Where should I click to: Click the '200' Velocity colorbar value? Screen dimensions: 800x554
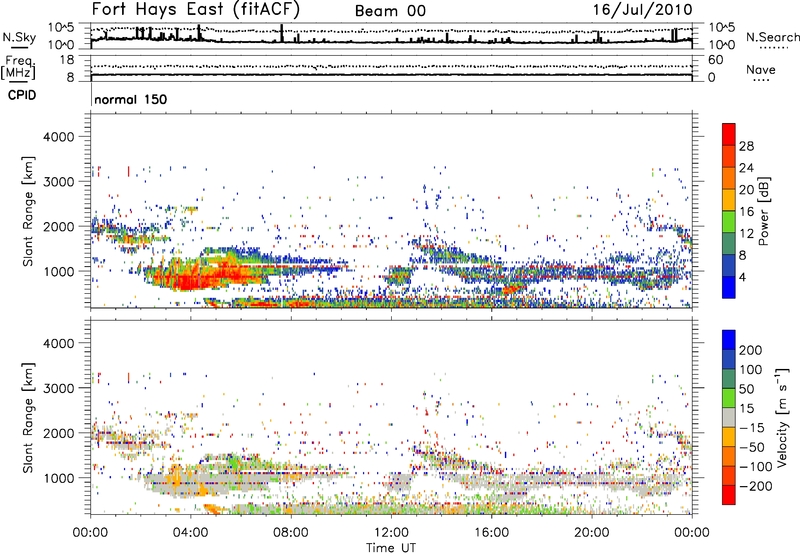point(751,350)
